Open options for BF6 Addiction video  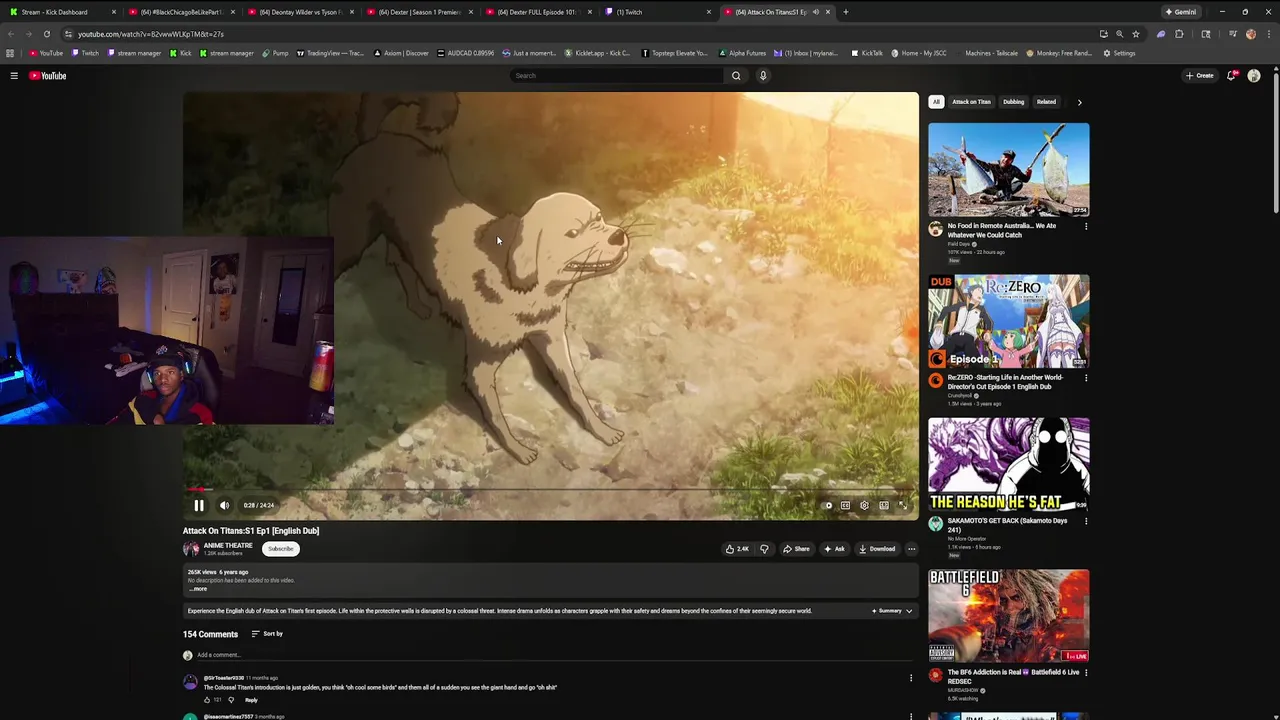(x=1086, y=673)
